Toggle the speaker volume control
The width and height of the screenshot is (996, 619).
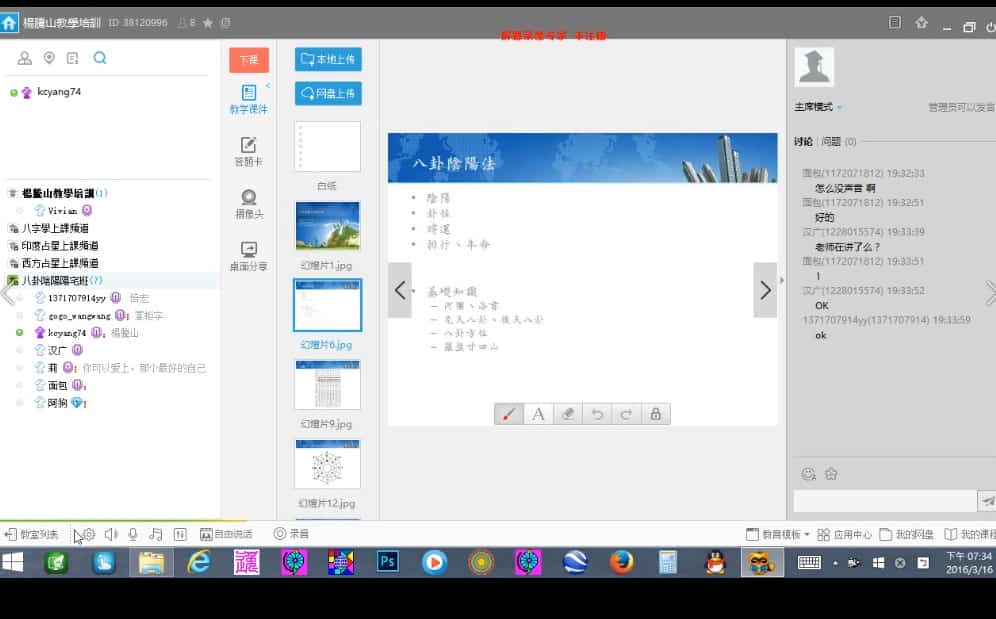(x=111, y=533)
